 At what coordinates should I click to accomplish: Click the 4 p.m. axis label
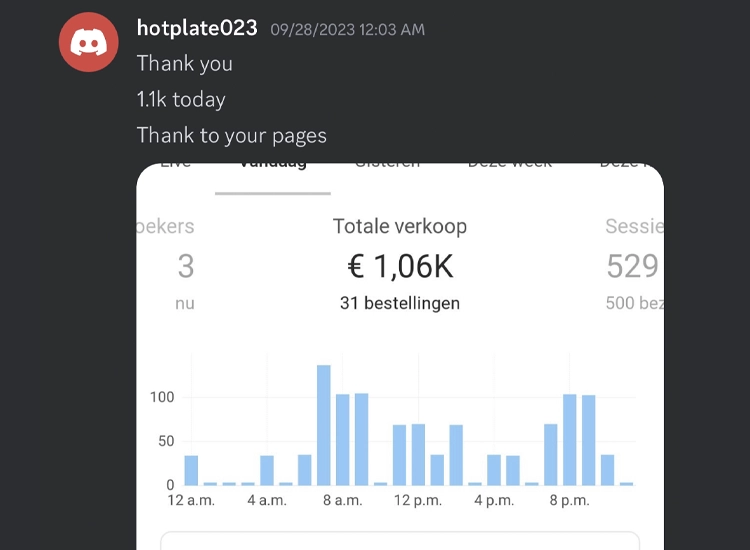click(x=493, y=500)
